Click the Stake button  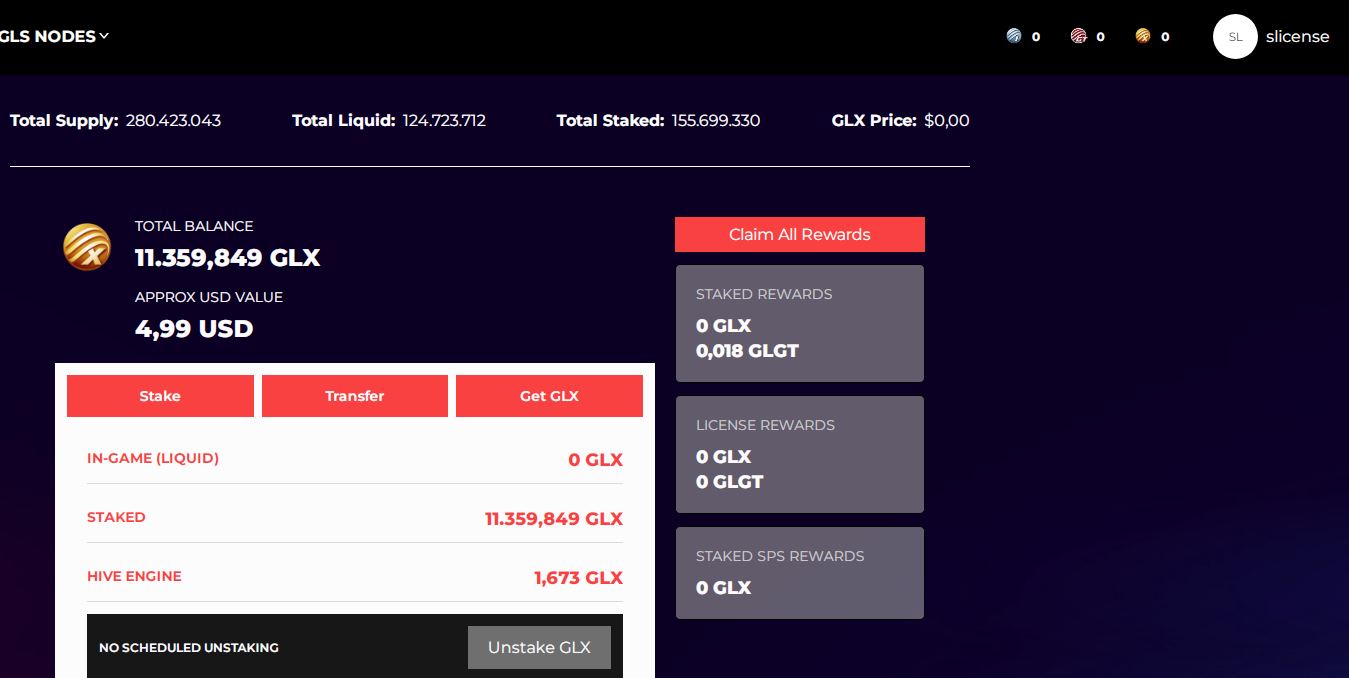pos(160,396)
